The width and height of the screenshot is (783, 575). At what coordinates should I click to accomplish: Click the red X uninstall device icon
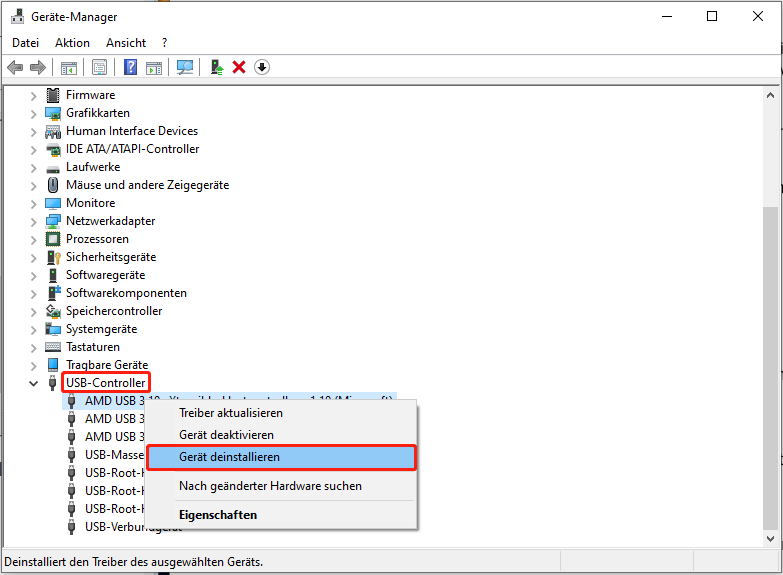[239, 67]
